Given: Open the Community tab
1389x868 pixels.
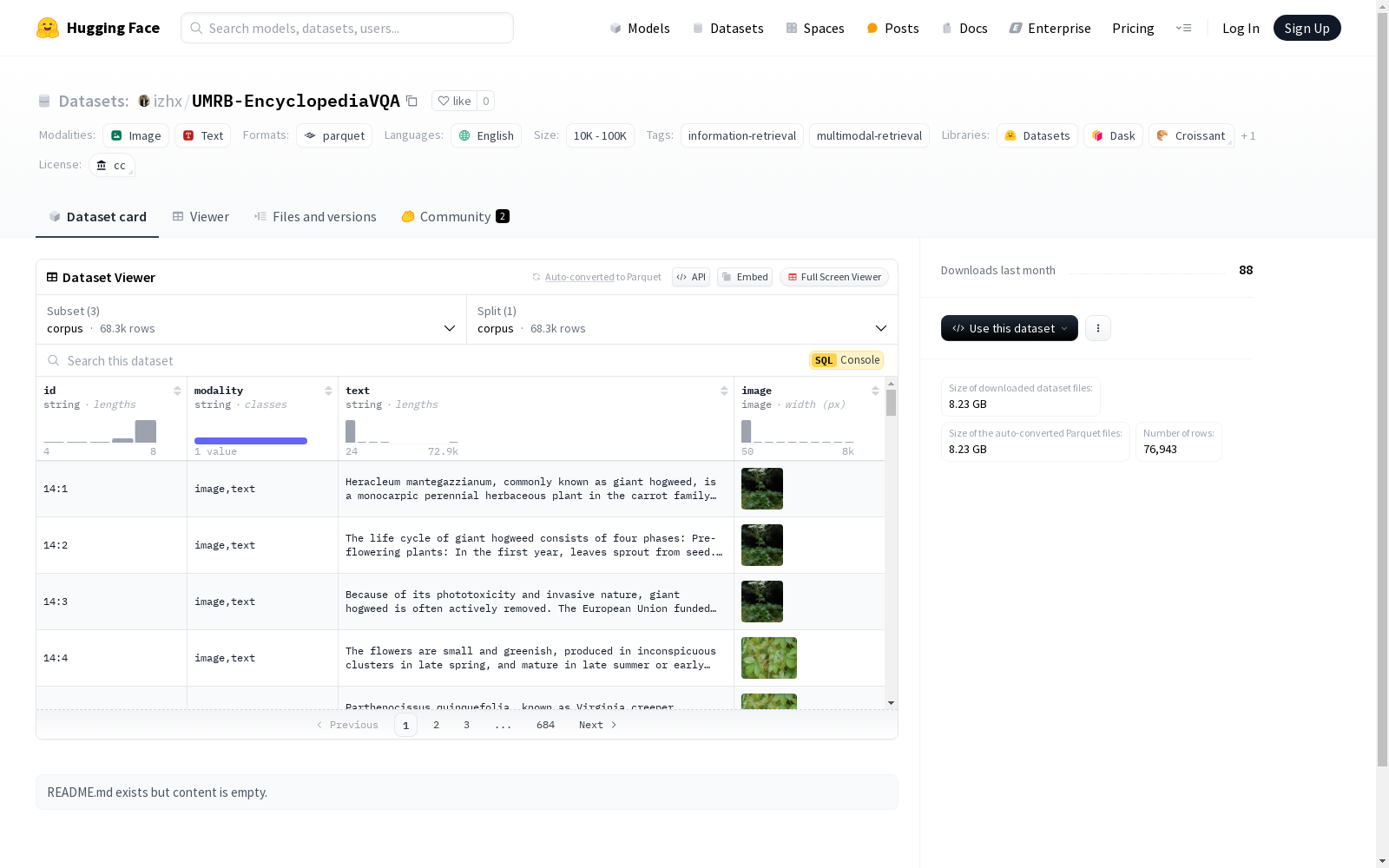Looking at the screenshot, I should coord(455,216).
